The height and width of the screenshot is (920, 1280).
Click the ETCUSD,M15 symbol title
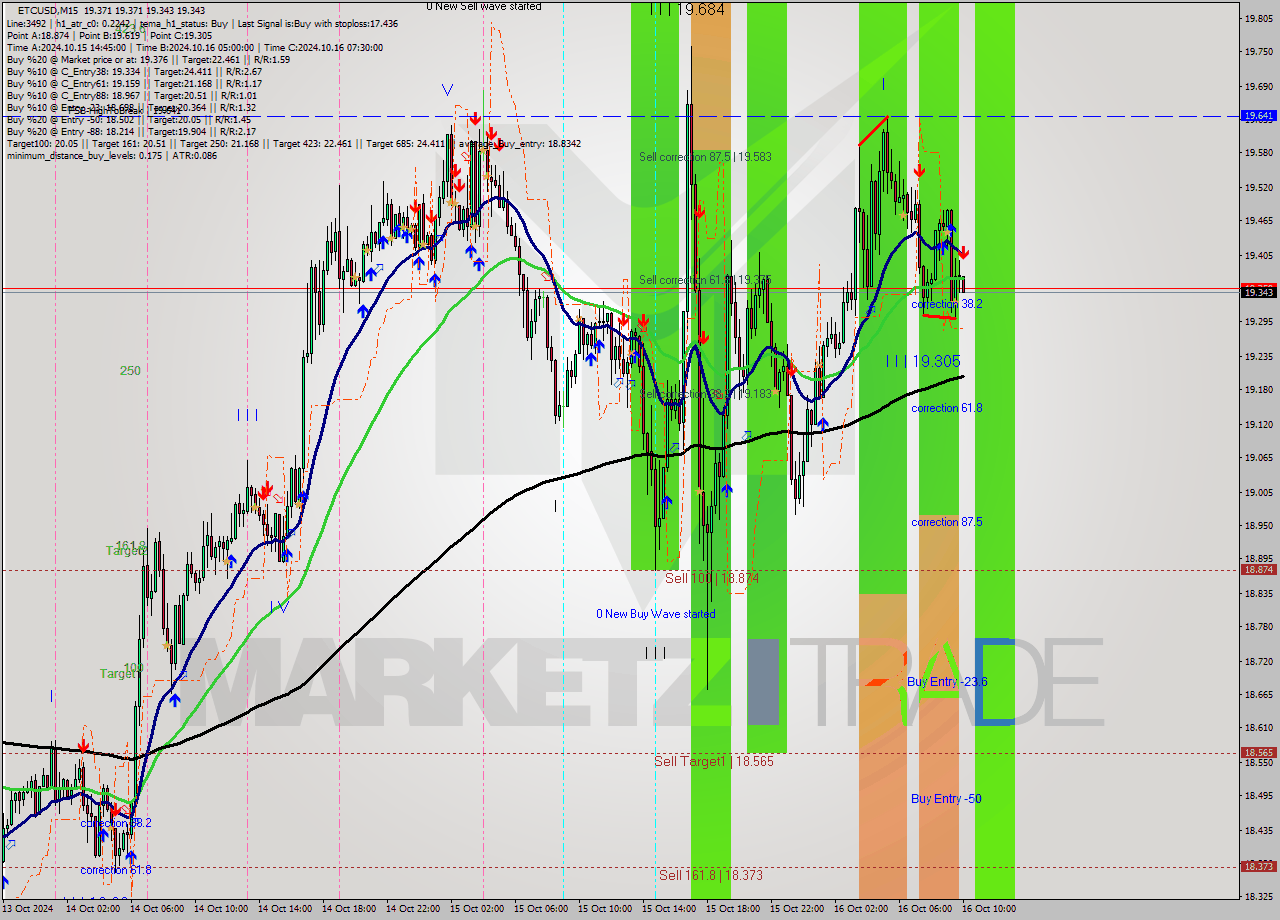click(x=46, y=10)
